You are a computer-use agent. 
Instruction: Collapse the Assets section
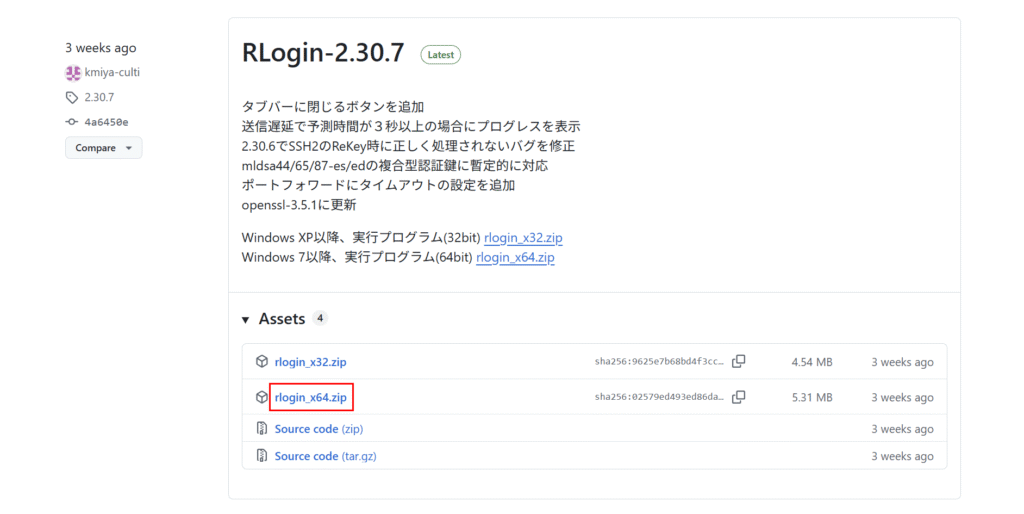pos(246,319)
